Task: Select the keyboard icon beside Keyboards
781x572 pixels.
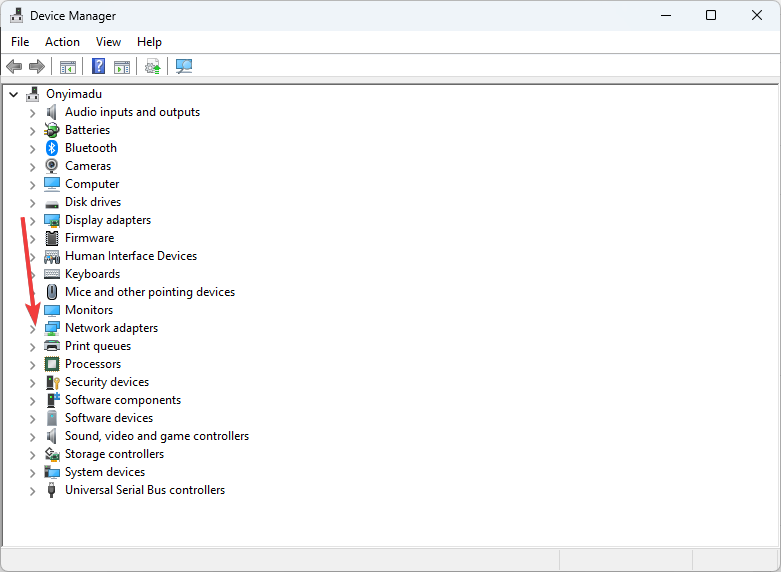Action: (x=52, y=274)
